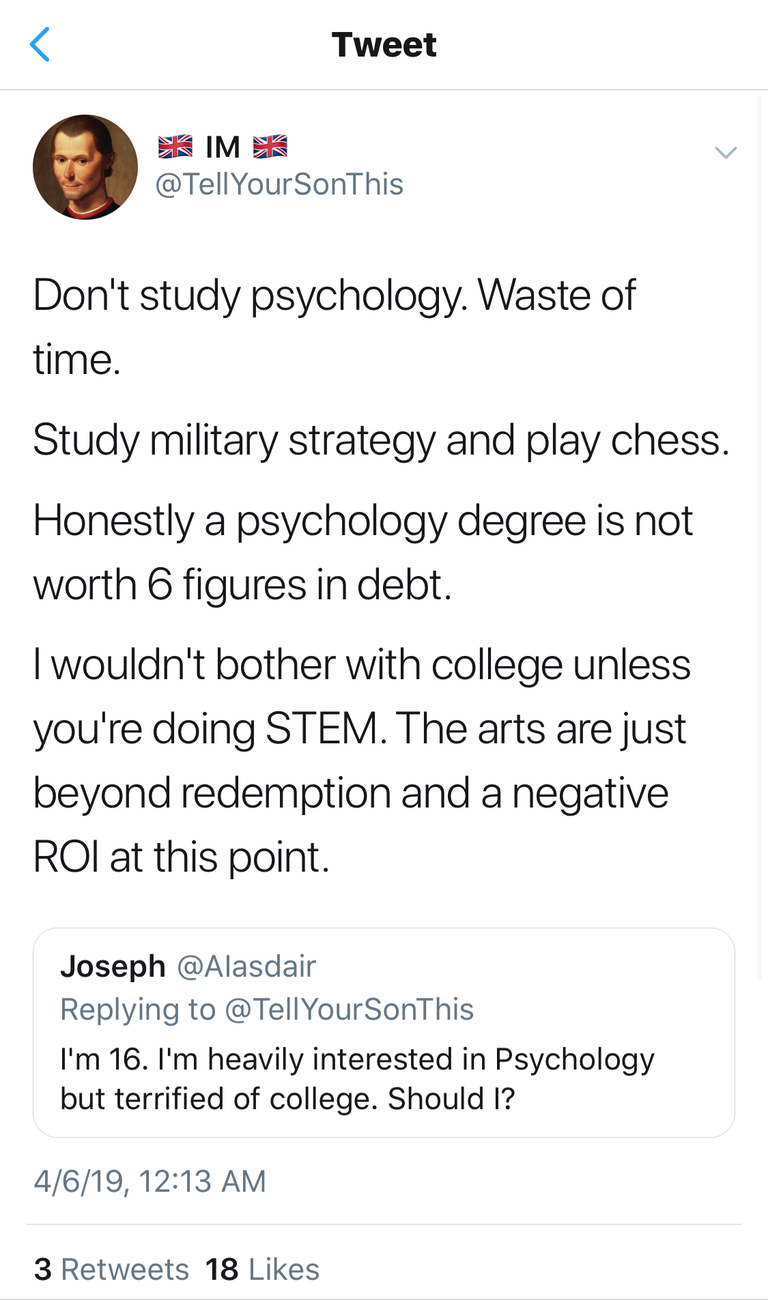Click the @Alasdair handle
The height and width of the screenshot is (1301, 768).
pyautogui.click(x=246, y=966)
